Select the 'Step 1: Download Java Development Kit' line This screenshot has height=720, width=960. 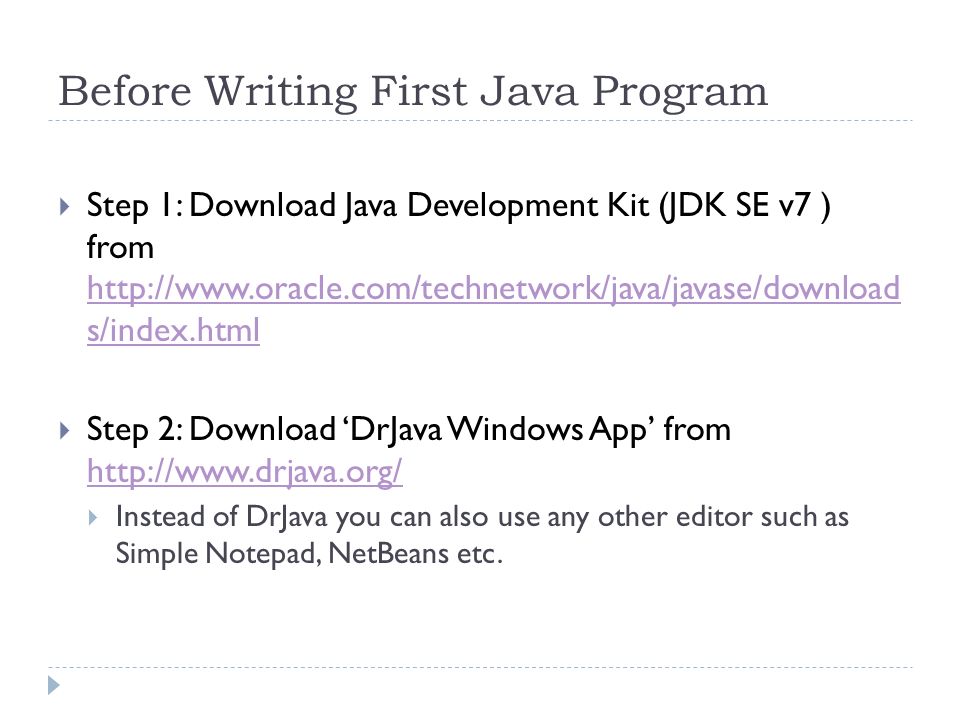(x=459, y=205)
